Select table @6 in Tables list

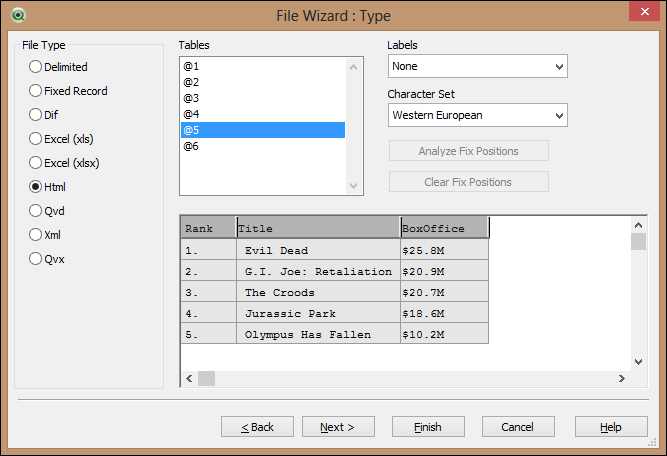(263, 146)
